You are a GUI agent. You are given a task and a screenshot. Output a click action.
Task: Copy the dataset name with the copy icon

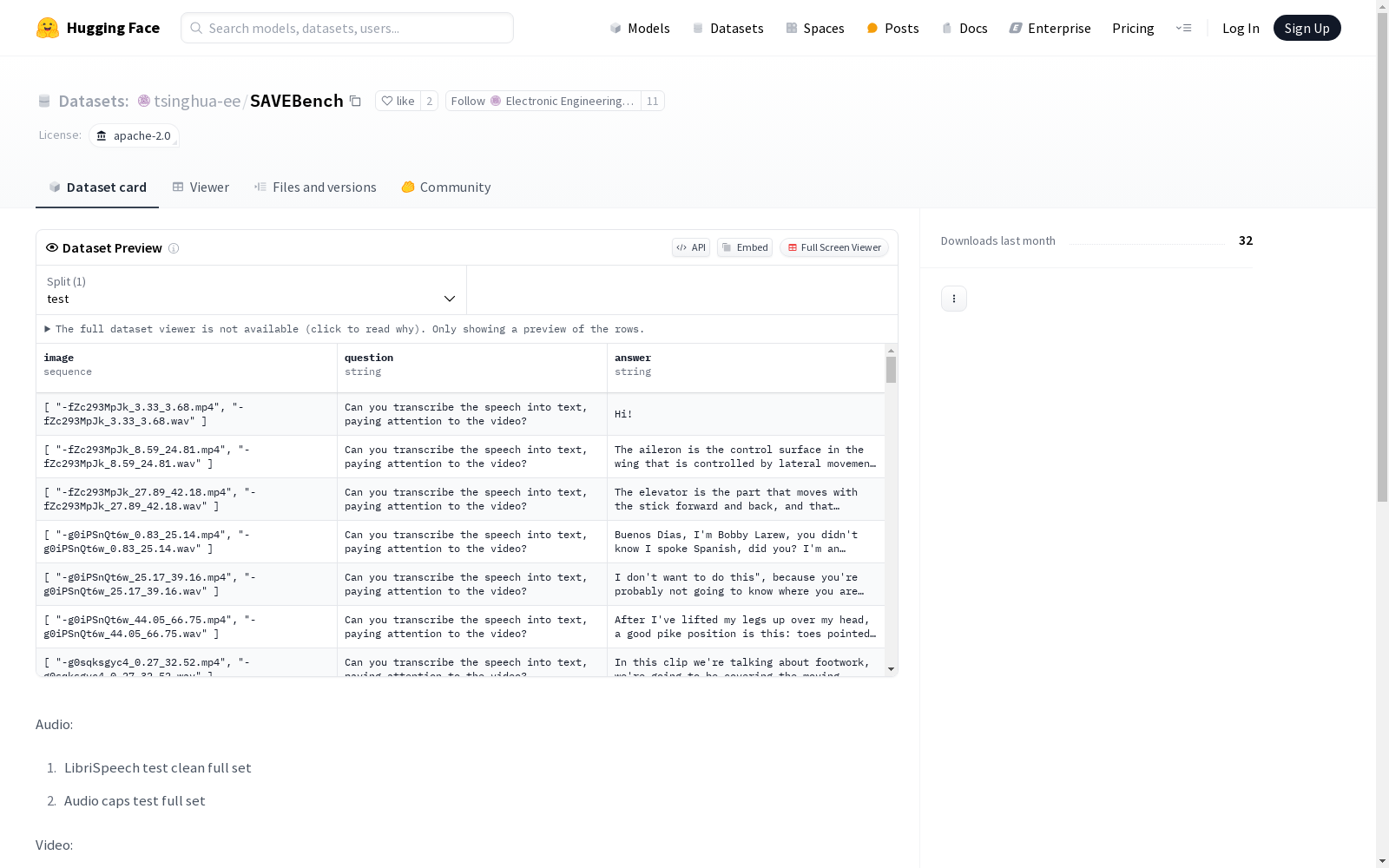point(355,101)
